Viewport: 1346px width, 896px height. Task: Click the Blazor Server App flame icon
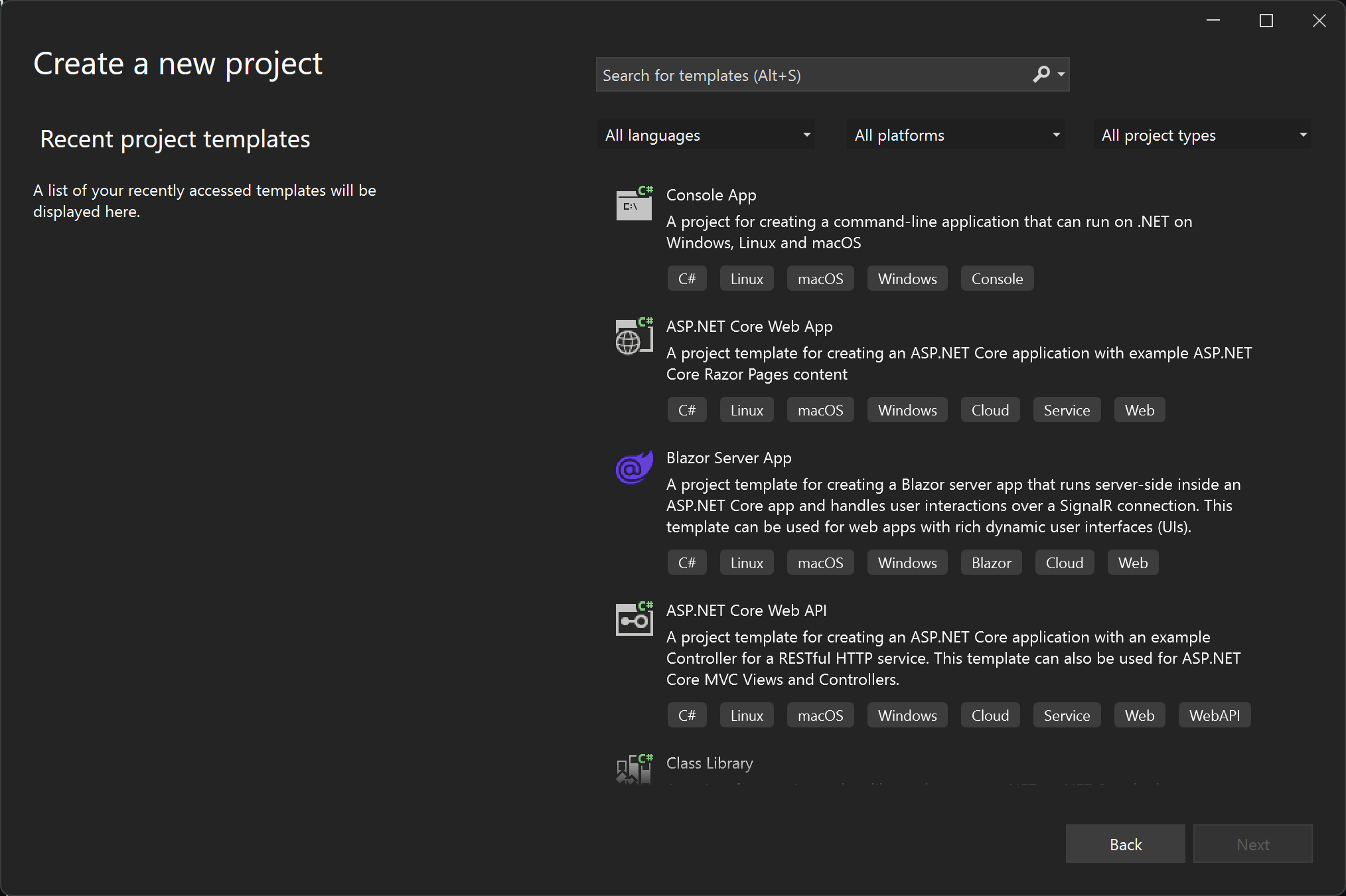(x=634, y=468)
